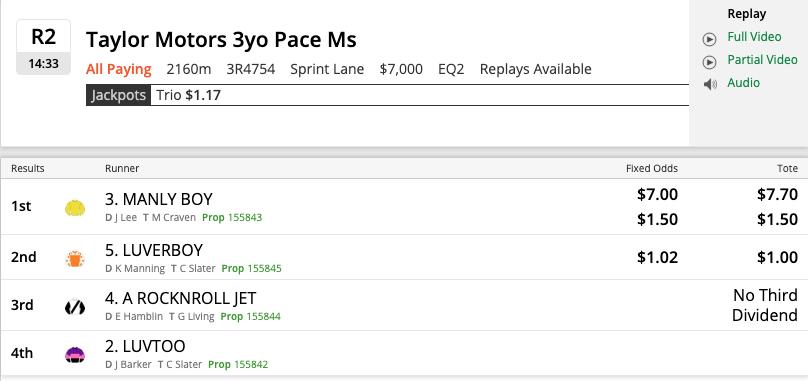The width and height of the screenshot is (808, 381).
Task: Click the Jackpots label
Action: (x=119, y=95)
